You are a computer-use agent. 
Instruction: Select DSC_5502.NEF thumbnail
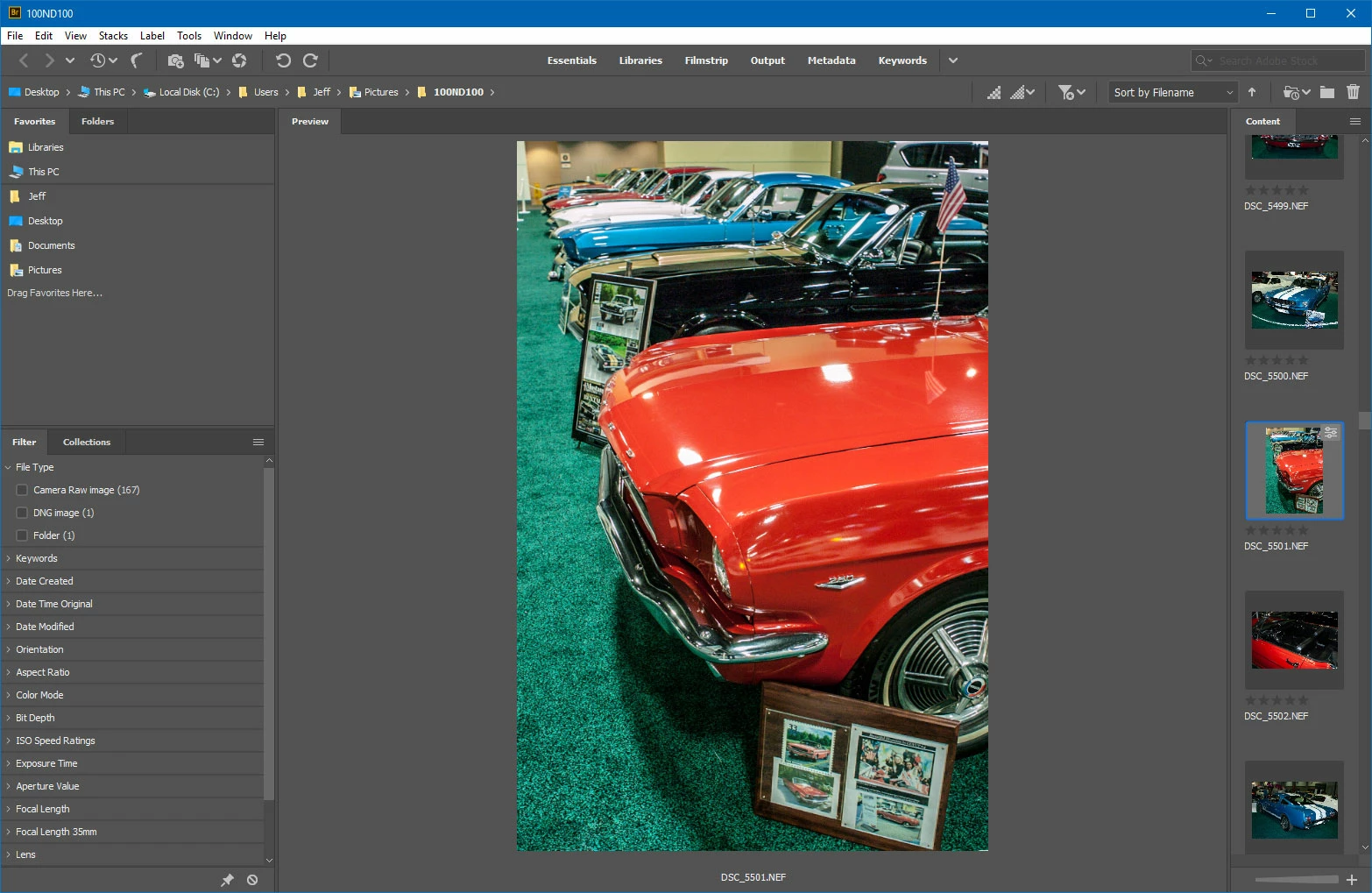pyautogui.click(x=1294, y=640)
